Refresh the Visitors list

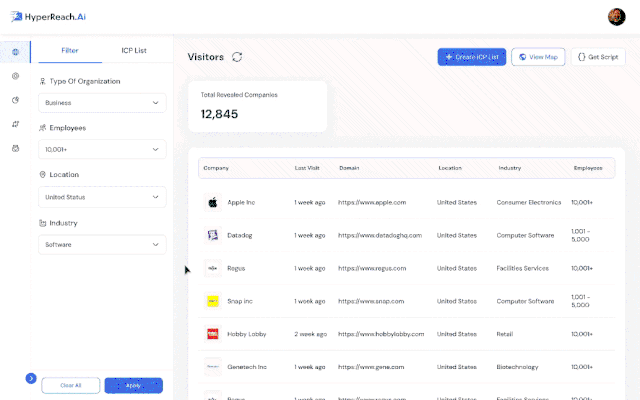pyautogui.click(x=237, y=57)
